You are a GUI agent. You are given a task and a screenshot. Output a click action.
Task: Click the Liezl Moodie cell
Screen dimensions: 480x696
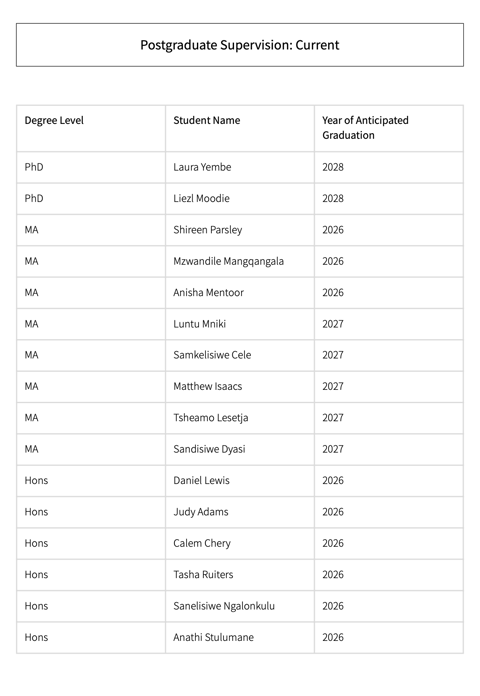201,198
